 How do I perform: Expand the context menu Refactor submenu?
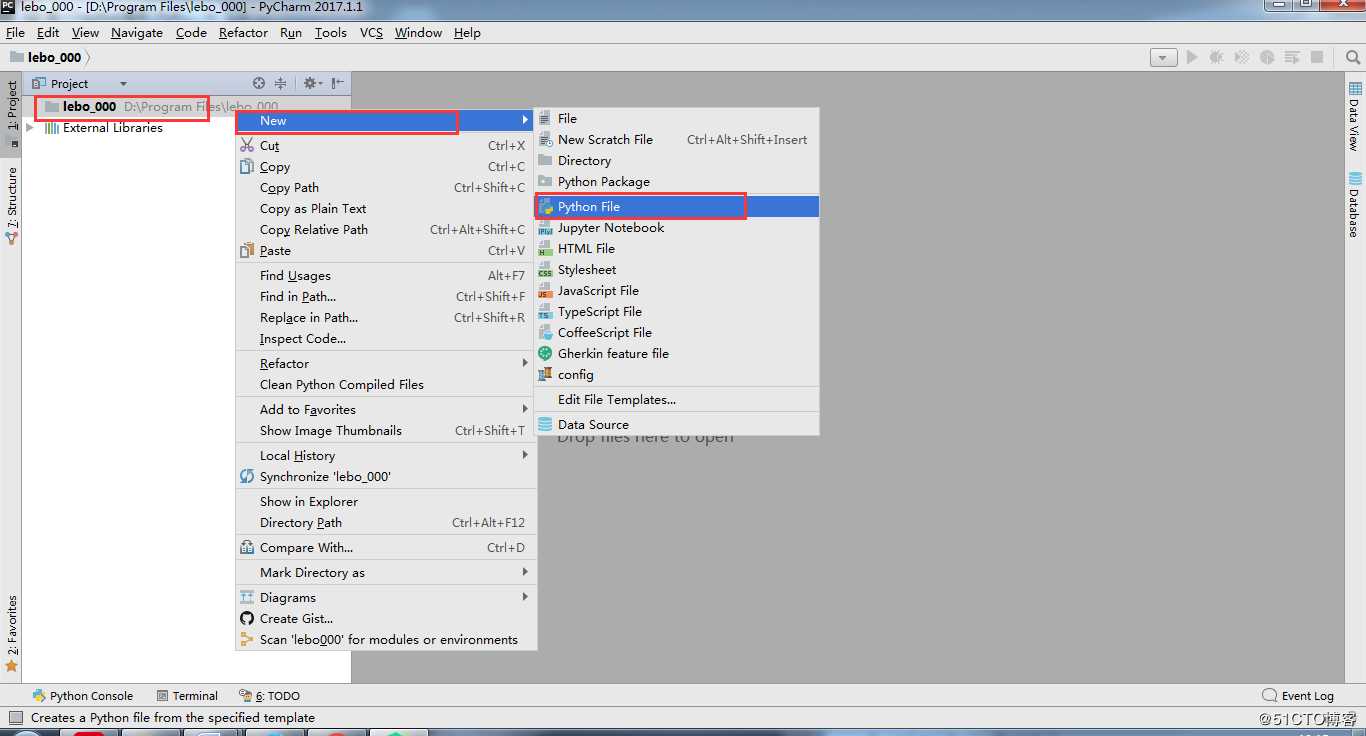tap(385, 363)
